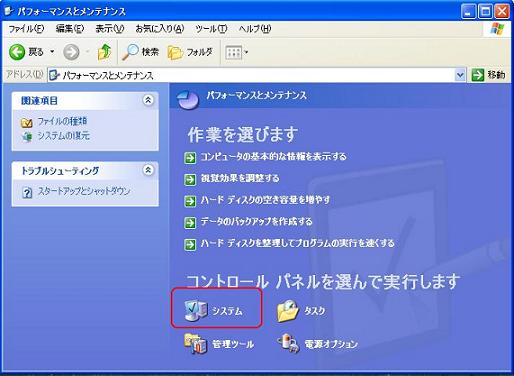Maximize the パフォーマンスとメンテナンス window
Image resolution: width=514 pixels, height=376 pixels.
(x=485, y=12)
